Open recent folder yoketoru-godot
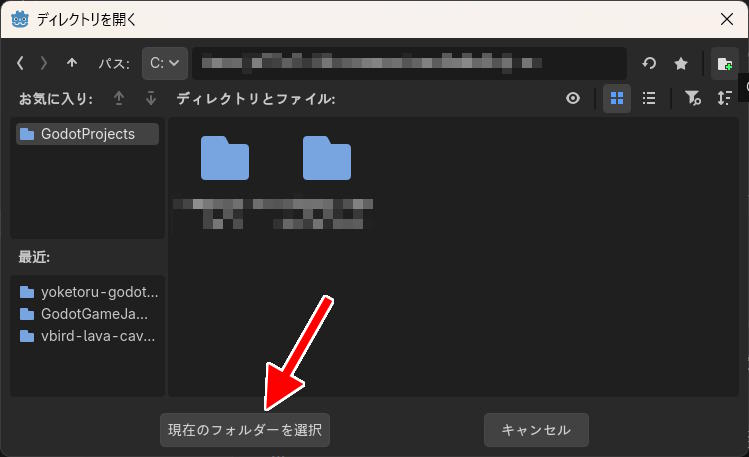 (x=89, y=292)
